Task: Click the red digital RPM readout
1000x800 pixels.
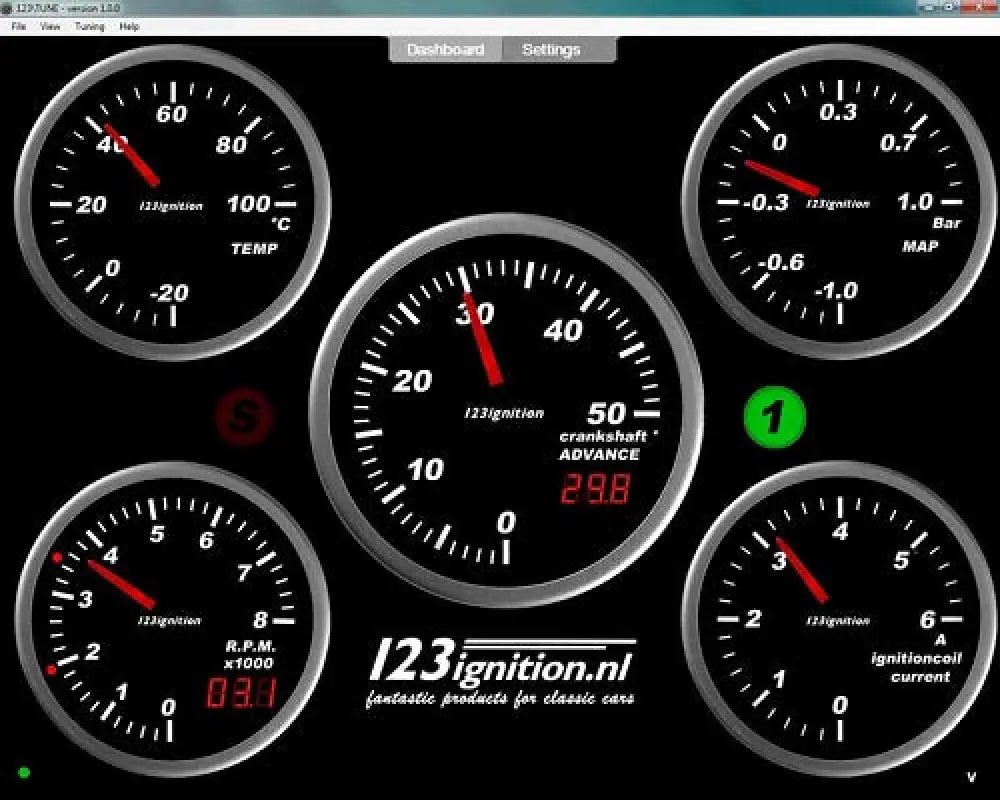Action: click(240, 692)
